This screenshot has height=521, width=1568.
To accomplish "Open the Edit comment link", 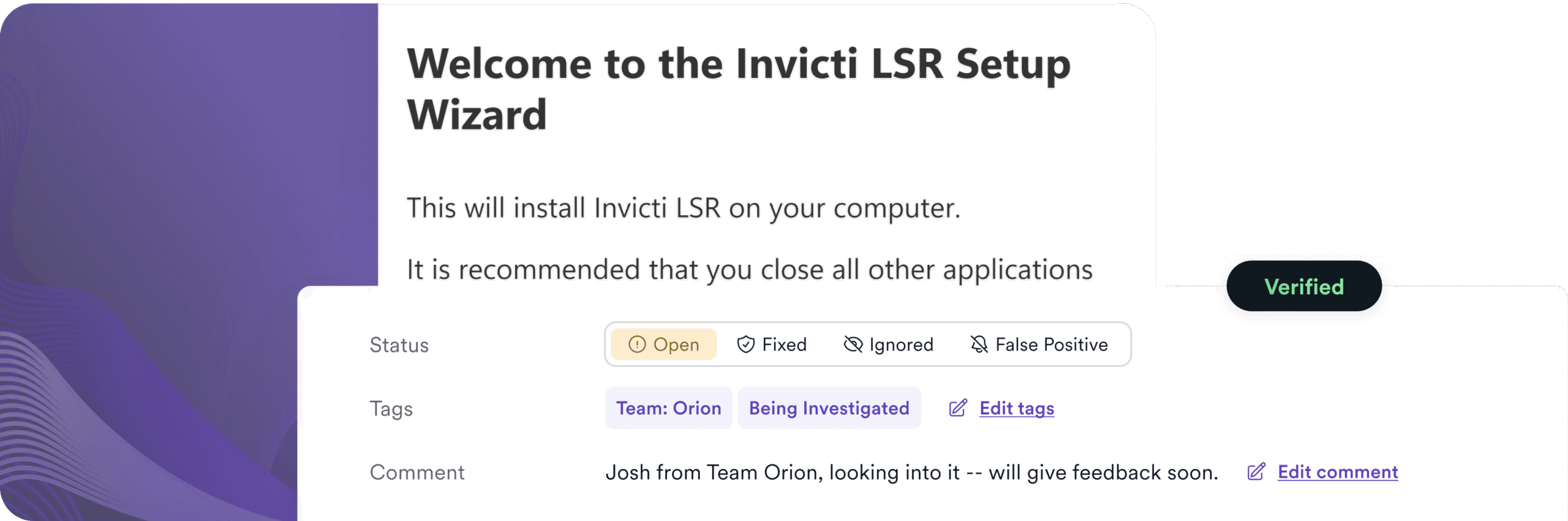I will coord(1338,472).
